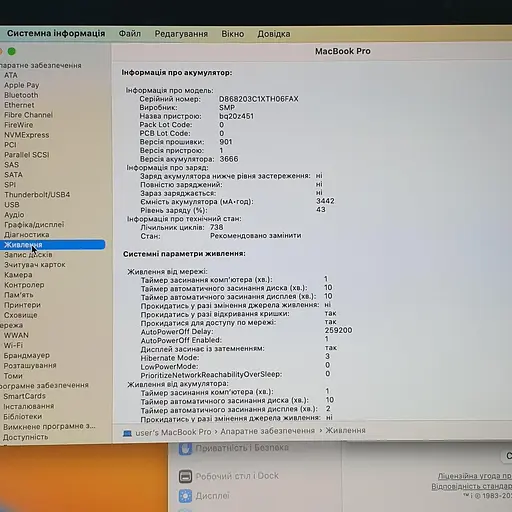Open Приватність і Безпека in Settings window
512x512 pixels.
[x=233, y=449]
